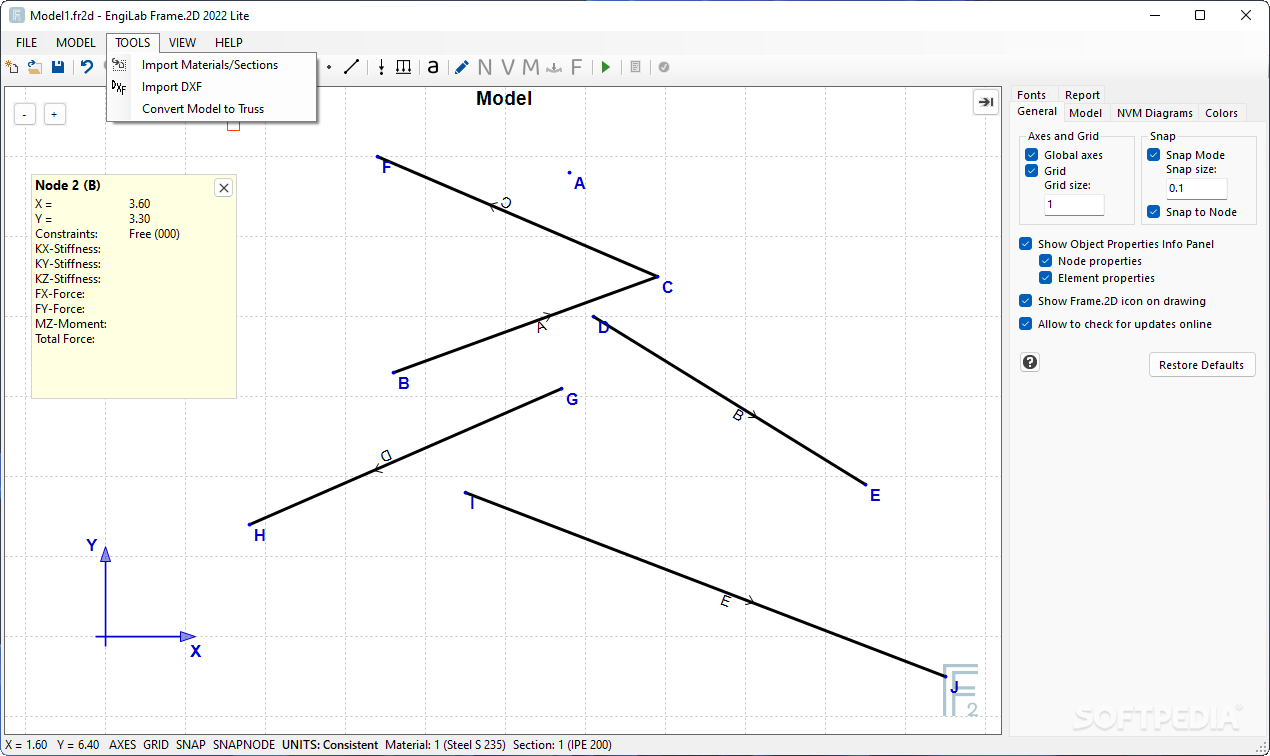Toggle Show Object Properties Info Panel
The image size is (1270, 756).
[1026, 244]
